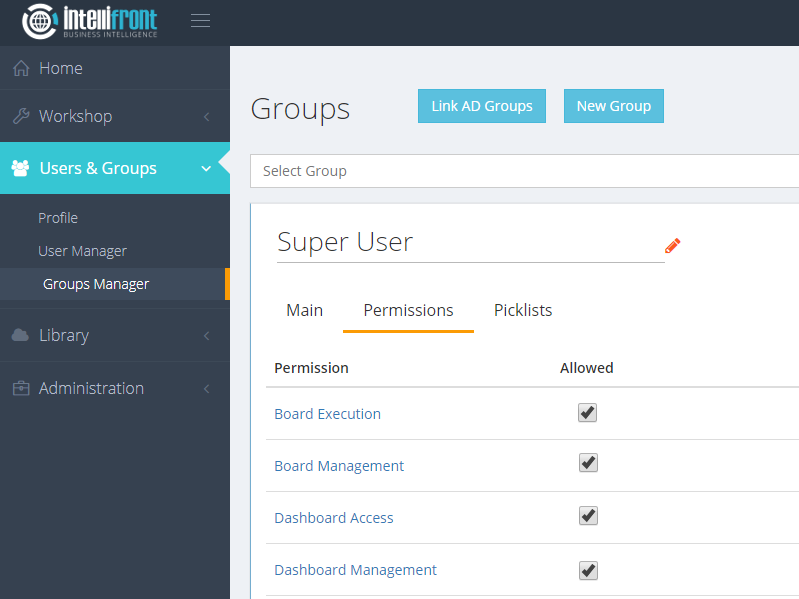Click the orange pencil edit icon

pos(672,245)
